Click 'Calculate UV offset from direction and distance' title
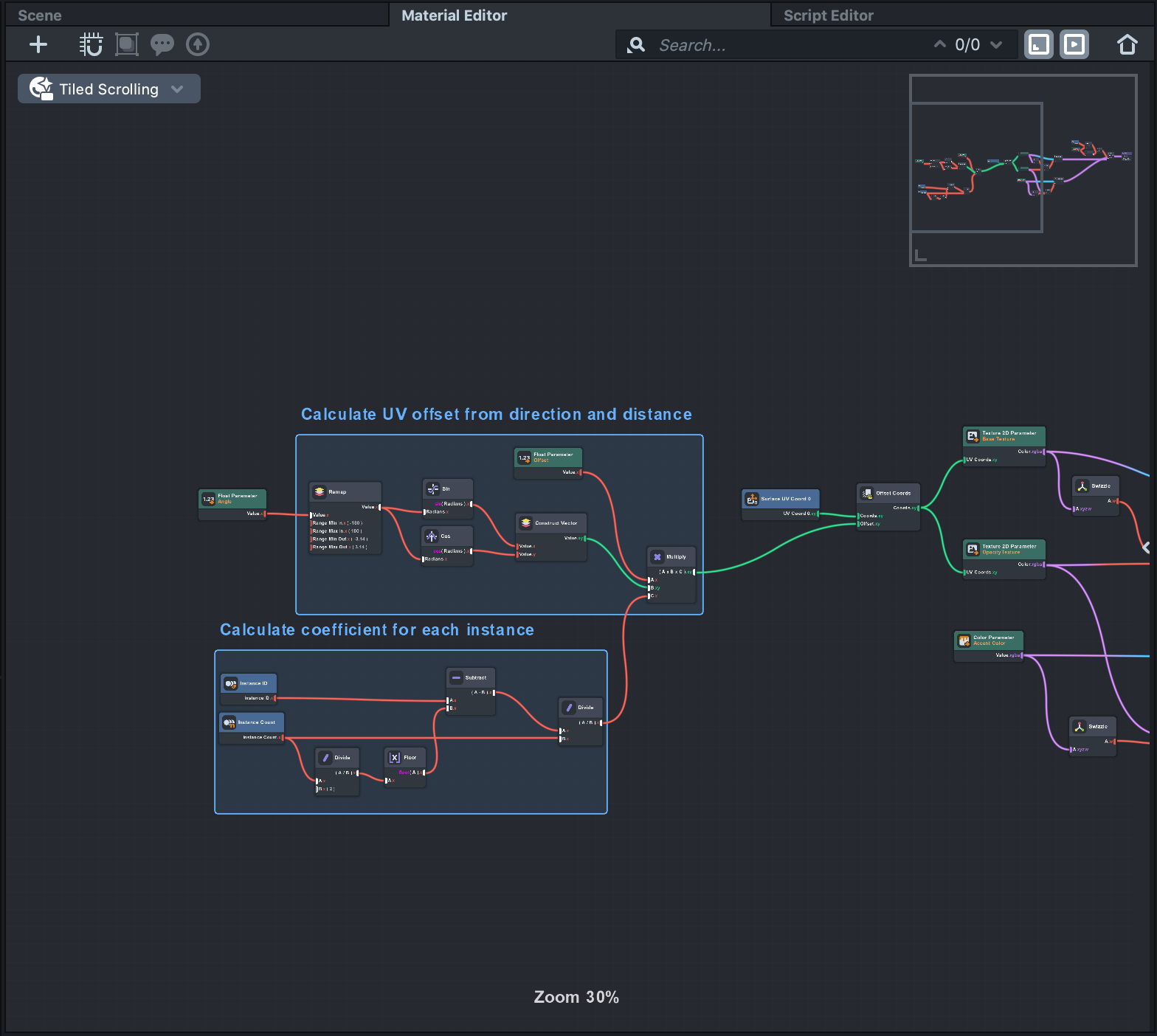 pyautogui.click(x=496, y=415)
